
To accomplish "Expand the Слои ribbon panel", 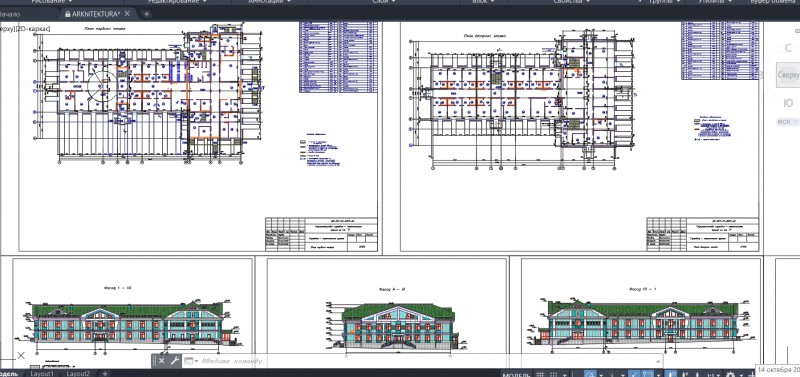I will click(385, 2).
